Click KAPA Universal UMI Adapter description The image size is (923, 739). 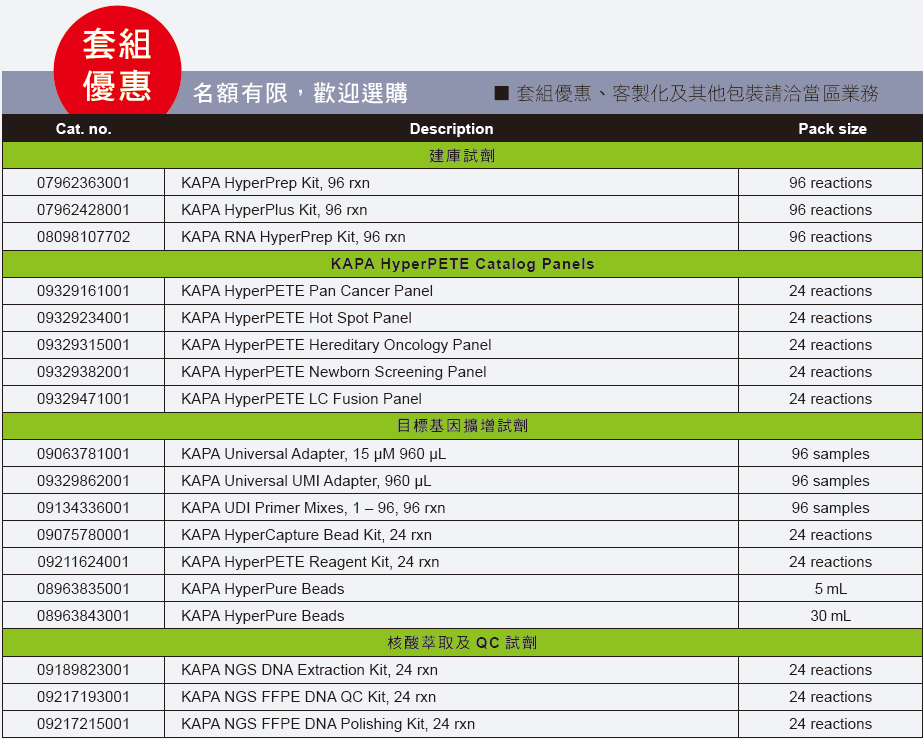click(x=306, y=481)
